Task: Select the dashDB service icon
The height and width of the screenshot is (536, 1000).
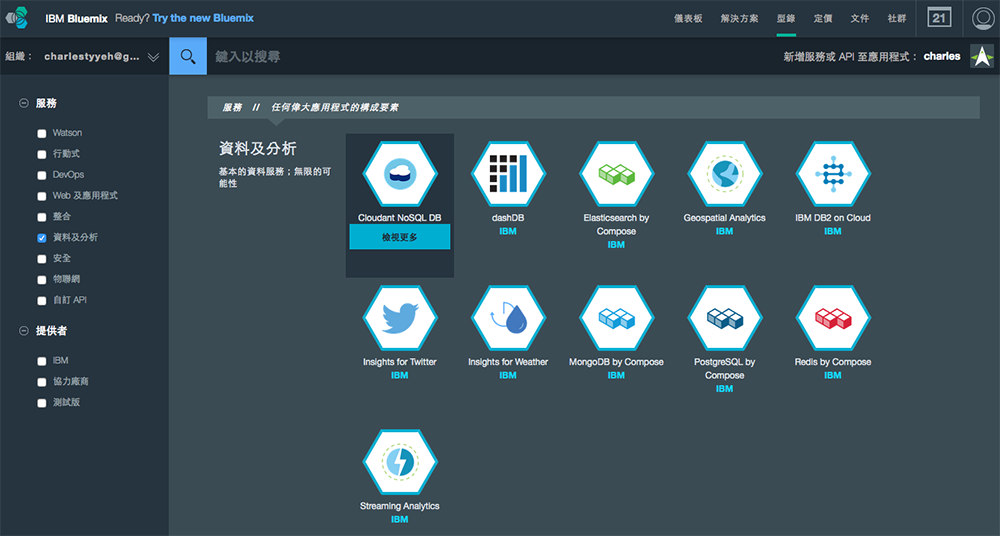Action: [x=508, y=174]
